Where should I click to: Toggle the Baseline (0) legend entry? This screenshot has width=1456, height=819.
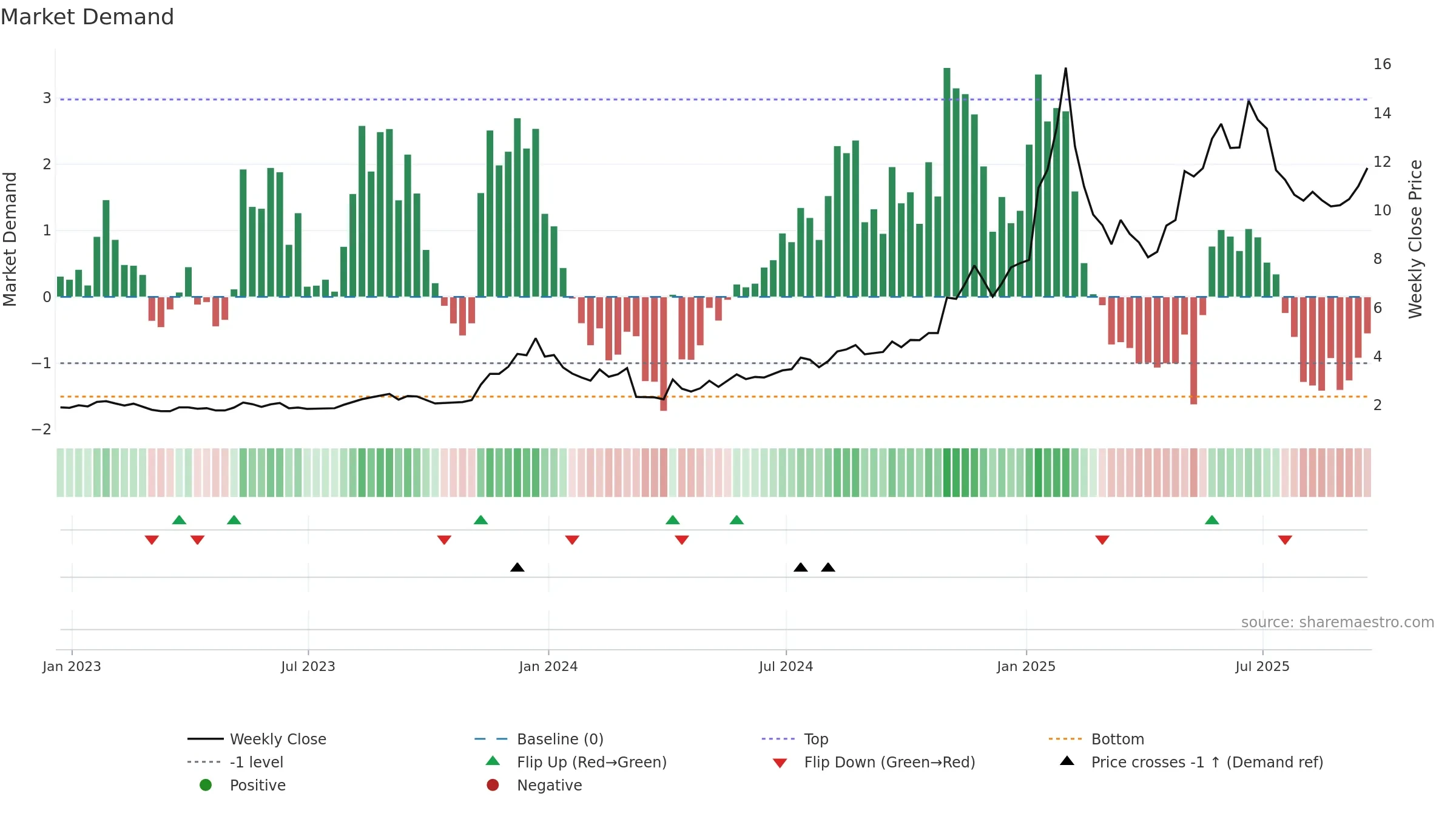click(x=539, y=739)
